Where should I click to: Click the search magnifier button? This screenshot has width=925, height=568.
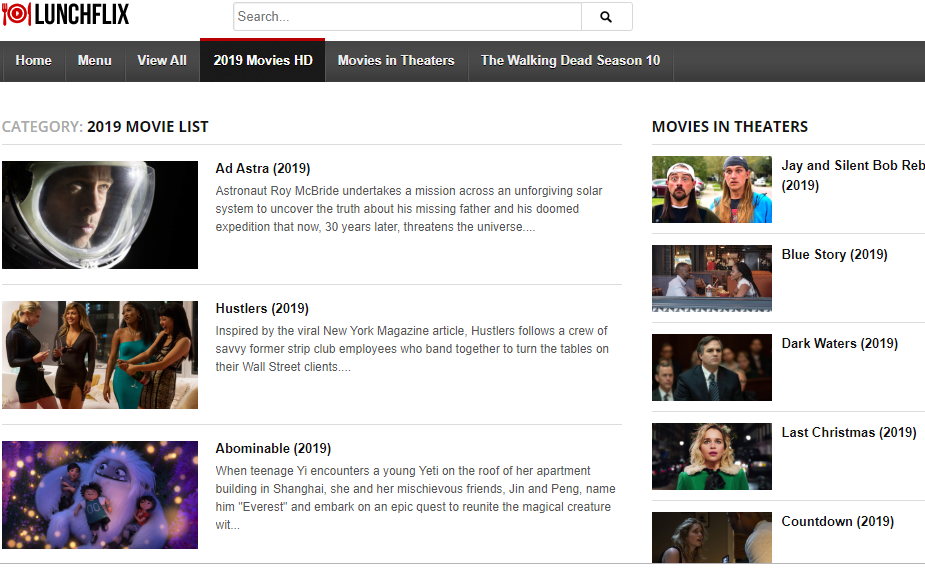coord(606,17)
